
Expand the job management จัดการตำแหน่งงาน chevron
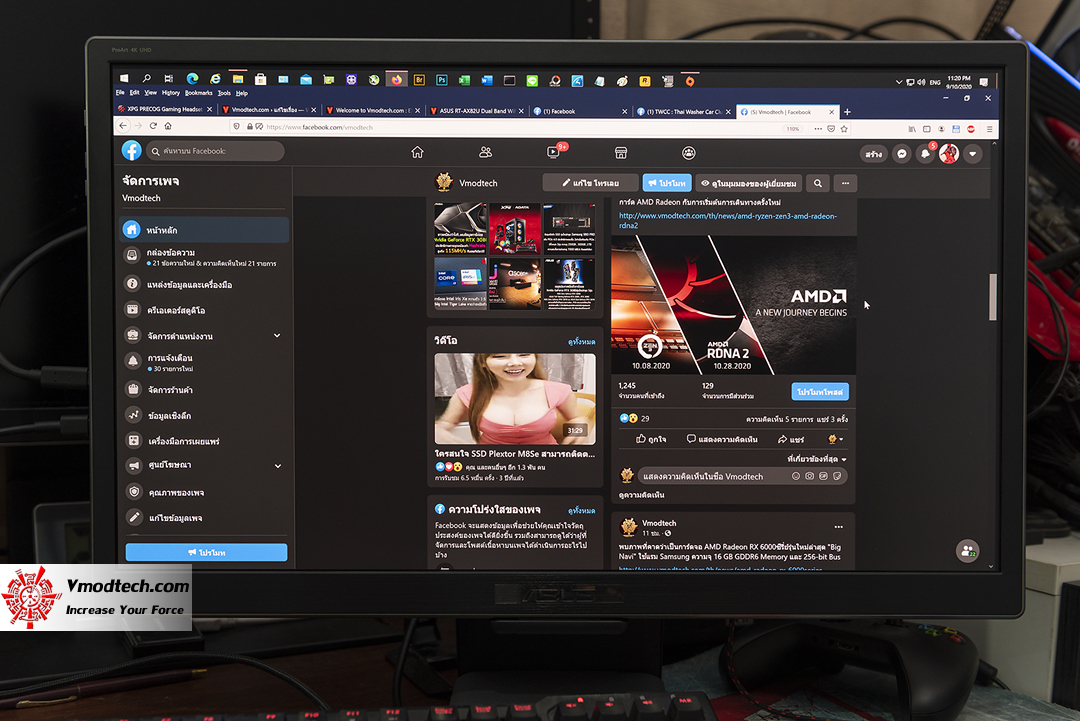(x=277, y=335)
